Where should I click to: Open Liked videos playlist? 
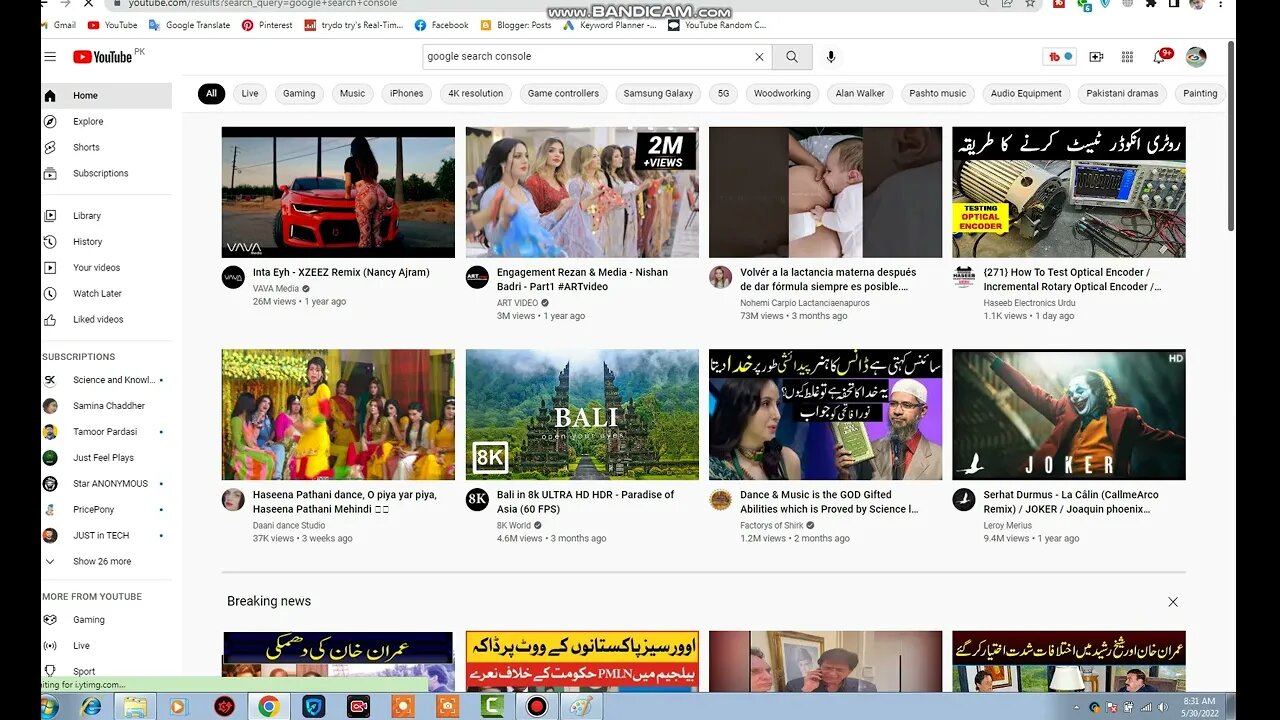(106, 320)
